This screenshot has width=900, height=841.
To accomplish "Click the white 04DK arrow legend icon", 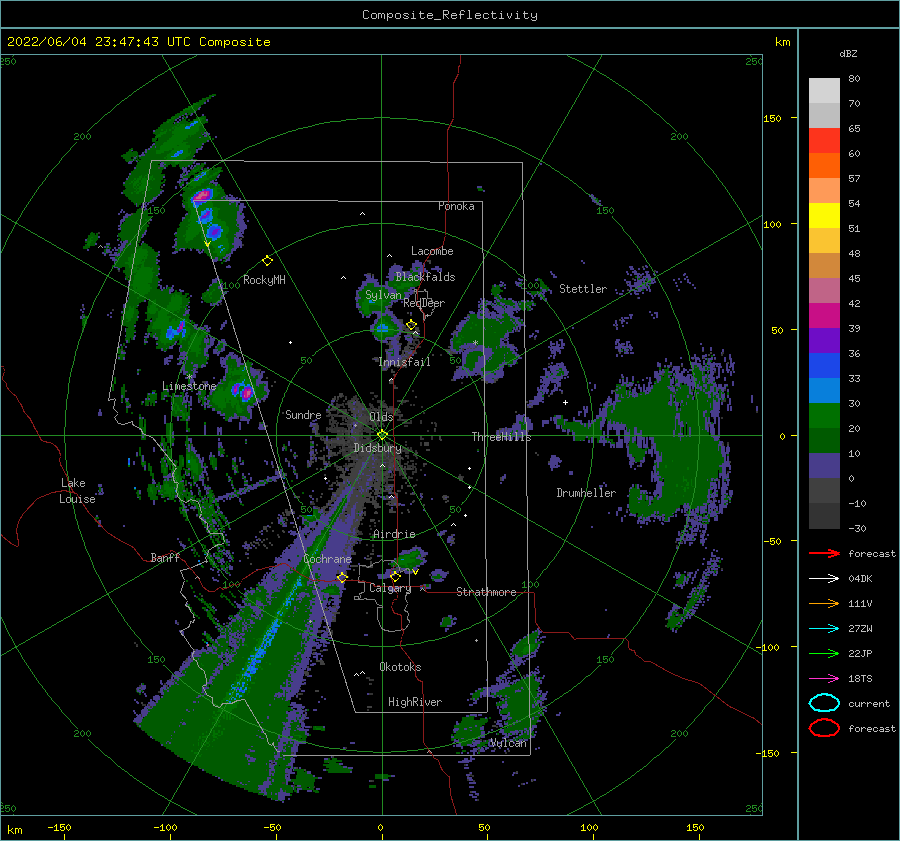I will coord(824,578).
